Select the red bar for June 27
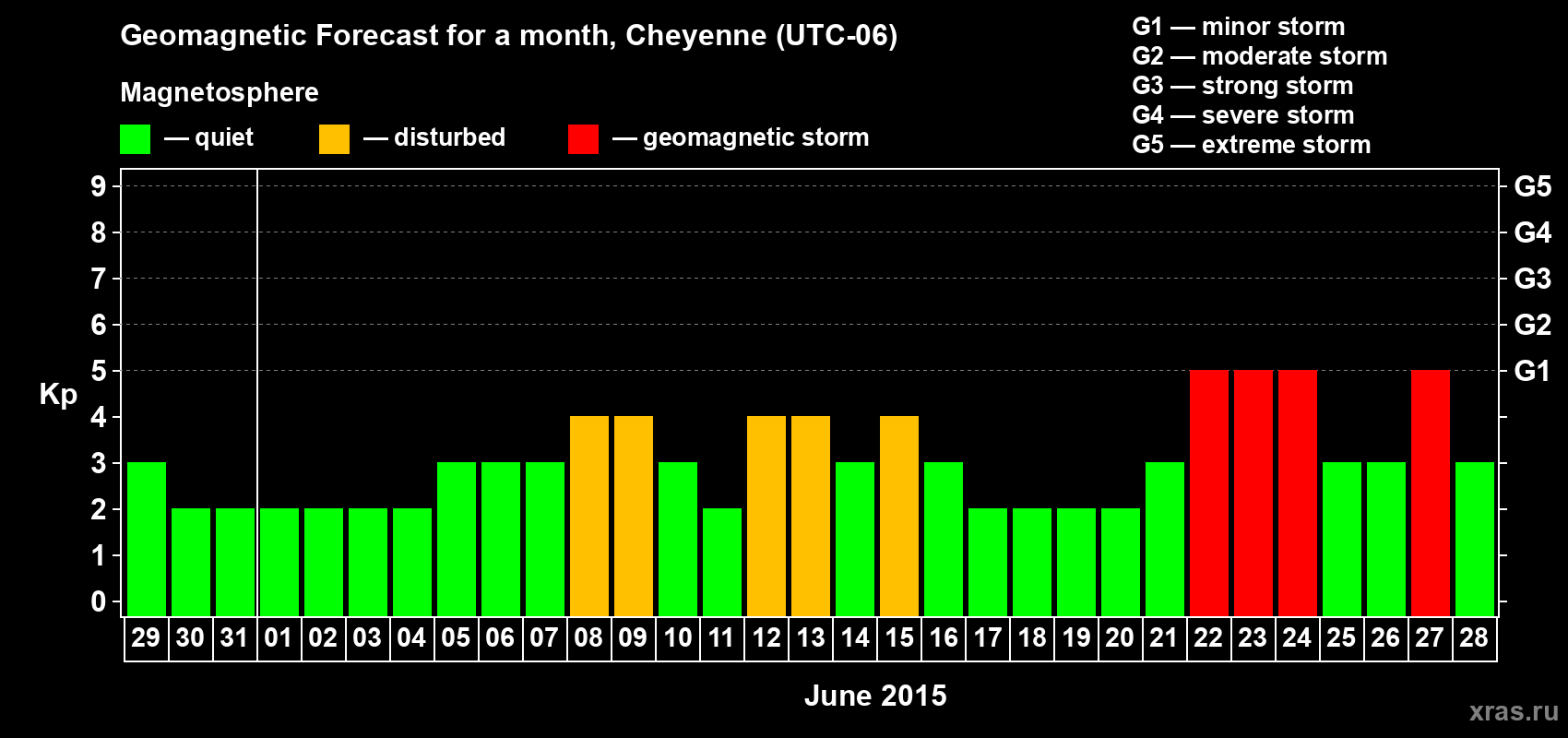Image resolution: width=1568 pixels, height=738 pixels. click(1430, 493)
